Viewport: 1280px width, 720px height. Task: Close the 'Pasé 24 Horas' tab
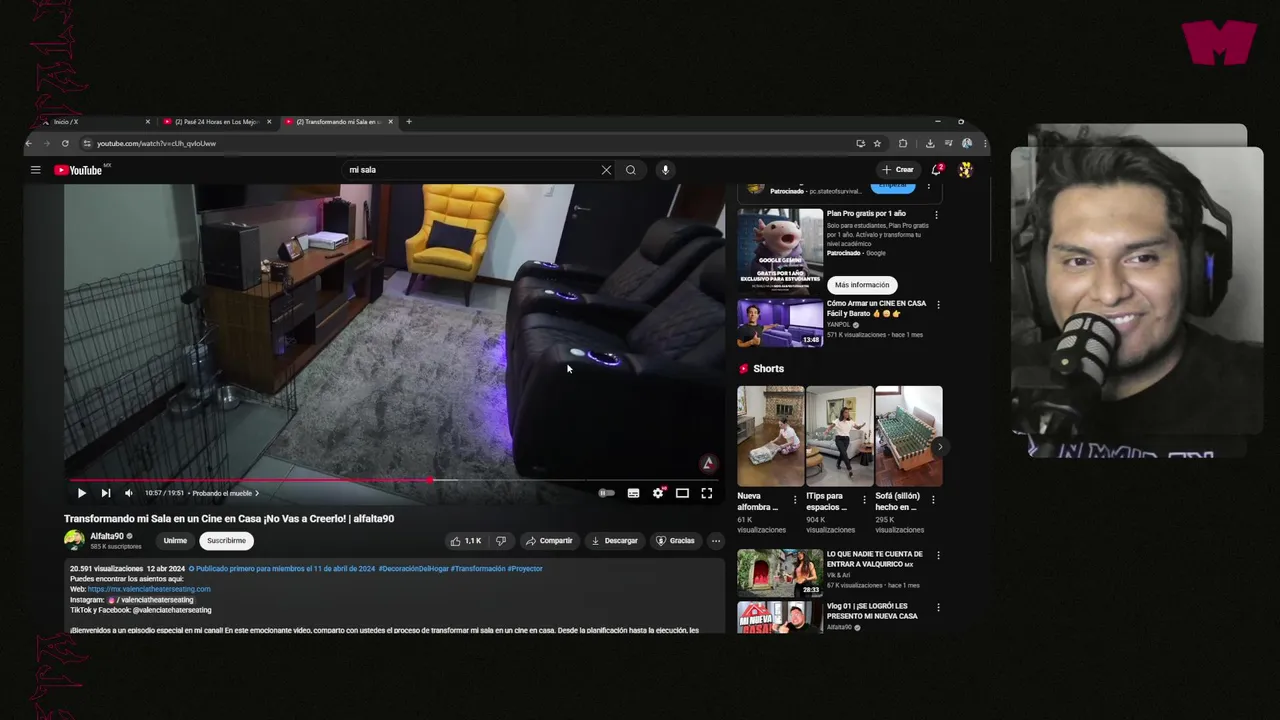tap(269, 122)
